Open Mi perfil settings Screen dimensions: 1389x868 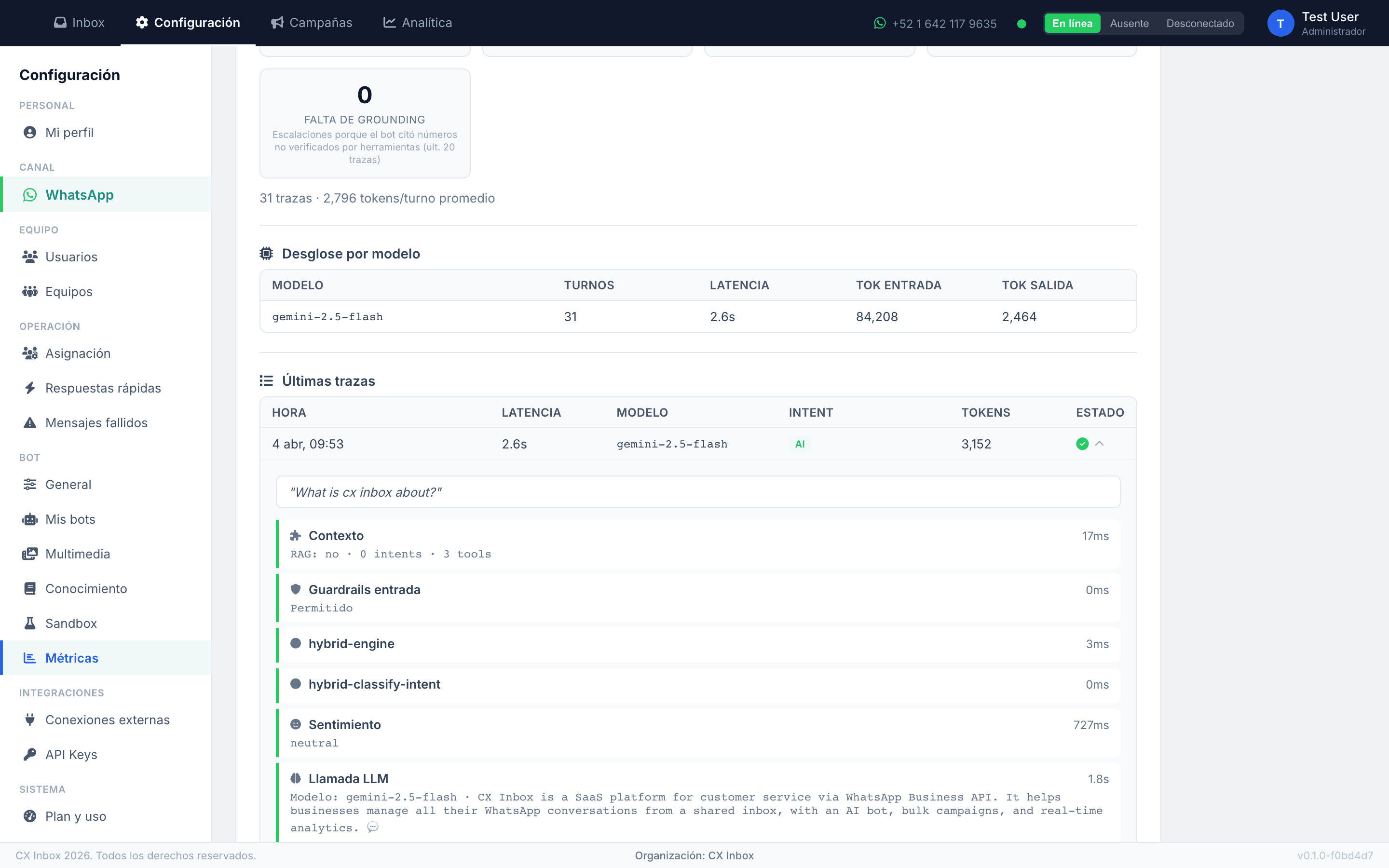click(x=106, y=133)
